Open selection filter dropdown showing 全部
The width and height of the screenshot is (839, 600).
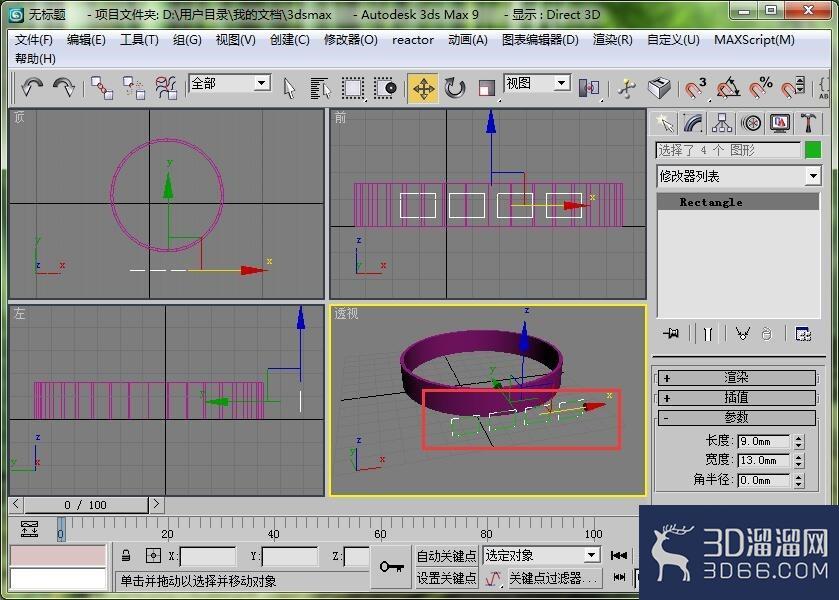tap(230, 83)
